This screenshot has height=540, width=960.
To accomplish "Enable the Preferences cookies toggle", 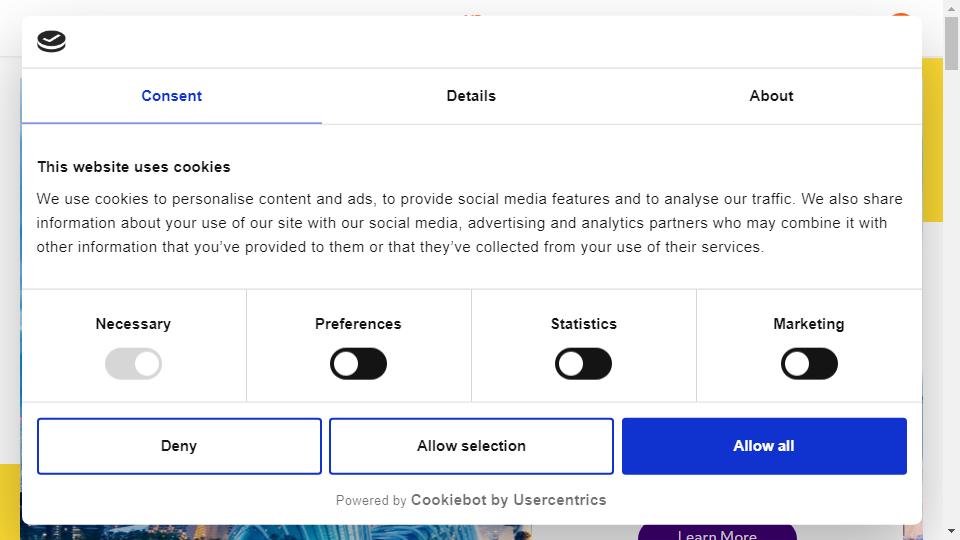I will click(358, 364).
